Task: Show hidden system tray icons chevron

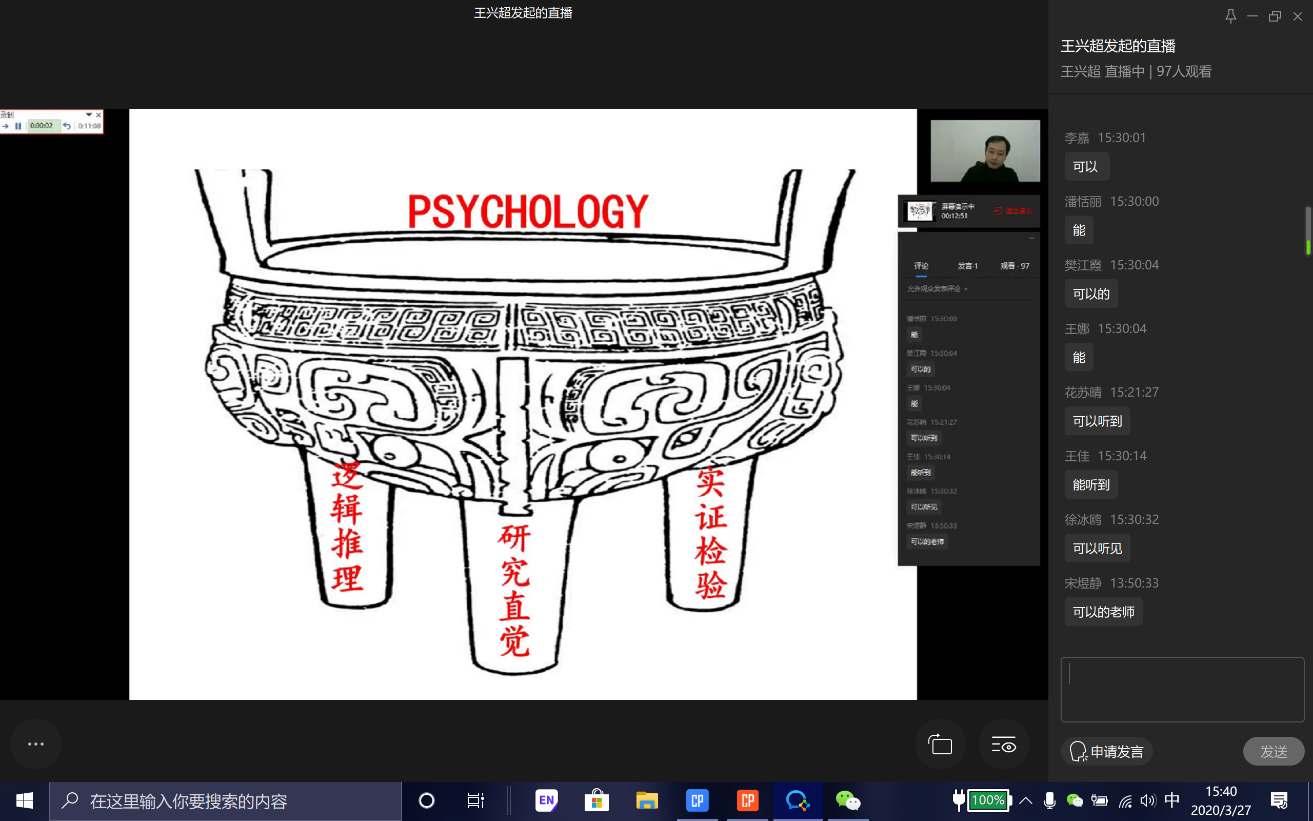Action: point(1026,801)
